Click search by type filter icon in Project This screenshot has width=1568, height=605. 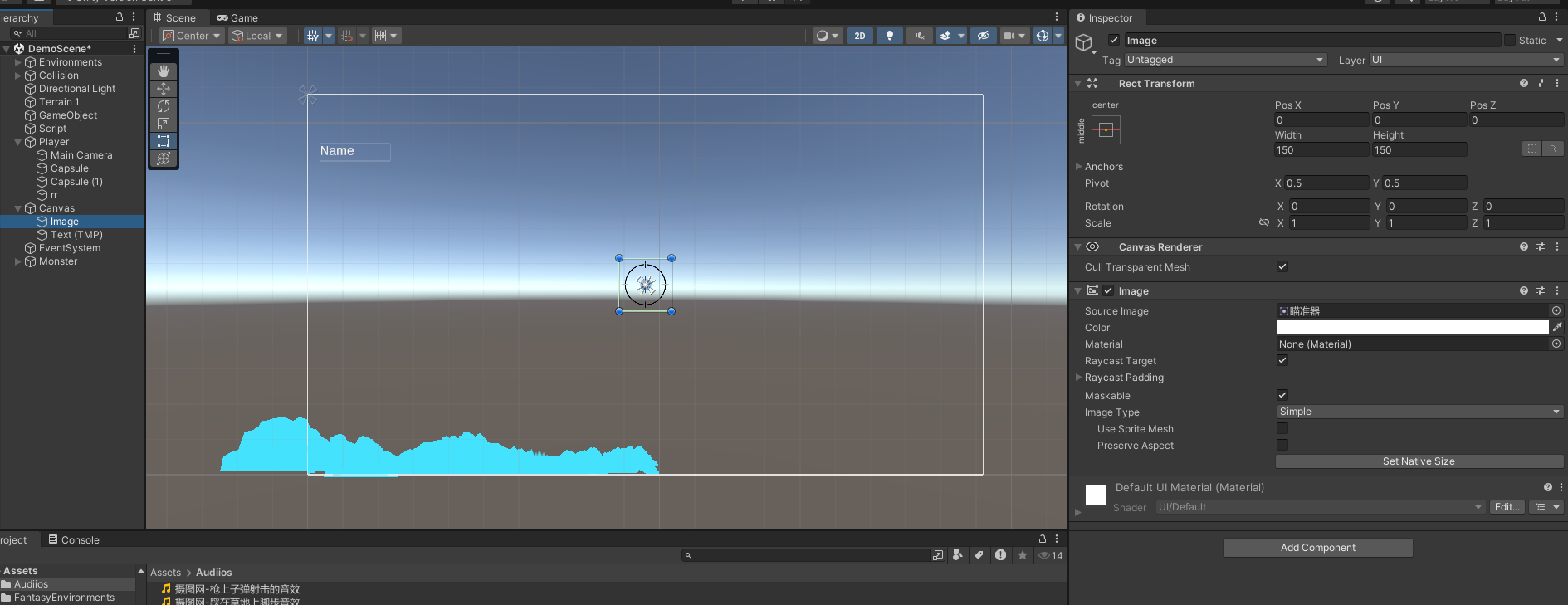click(x=958, y=555)
